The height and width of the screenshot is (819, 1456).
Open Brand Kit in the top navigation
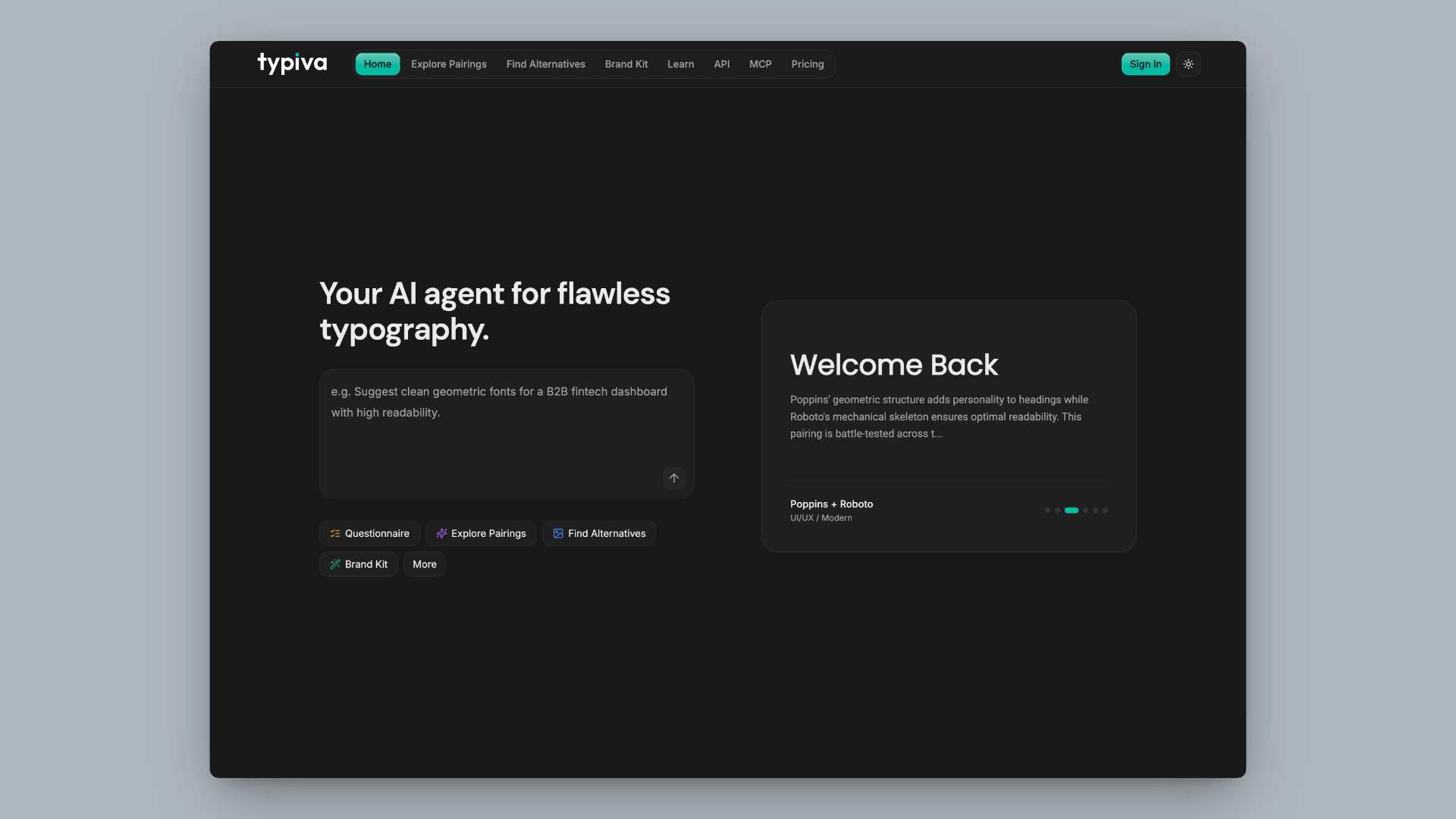point(626,64)
